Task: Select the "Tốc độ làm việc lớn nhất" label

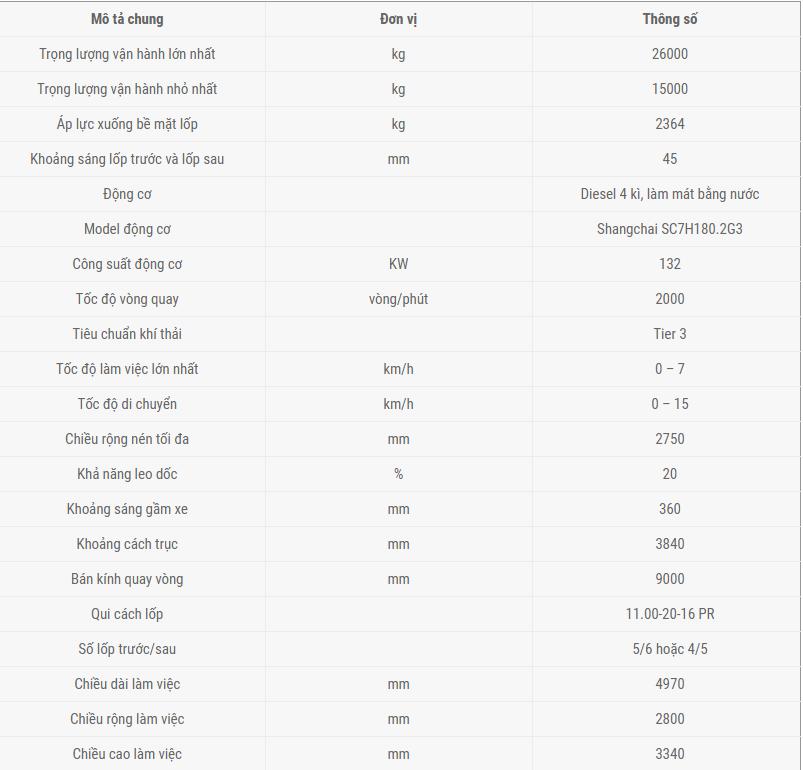Action: (127, 369)
